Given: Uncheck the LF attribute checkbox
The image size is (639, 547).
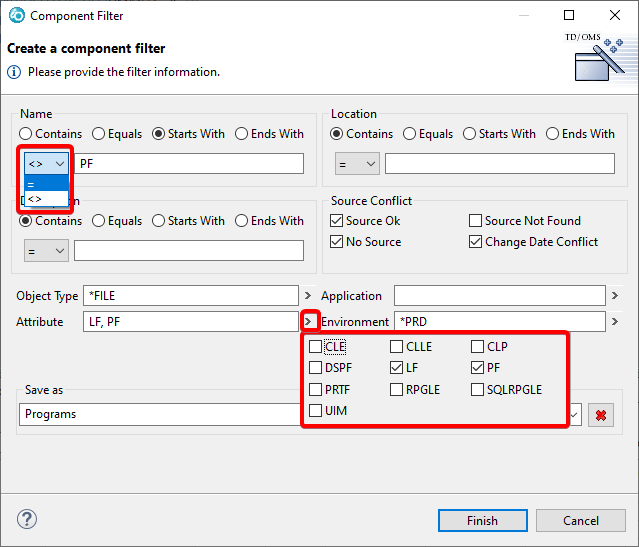Looking at the screenshot, I should point(397,368).
